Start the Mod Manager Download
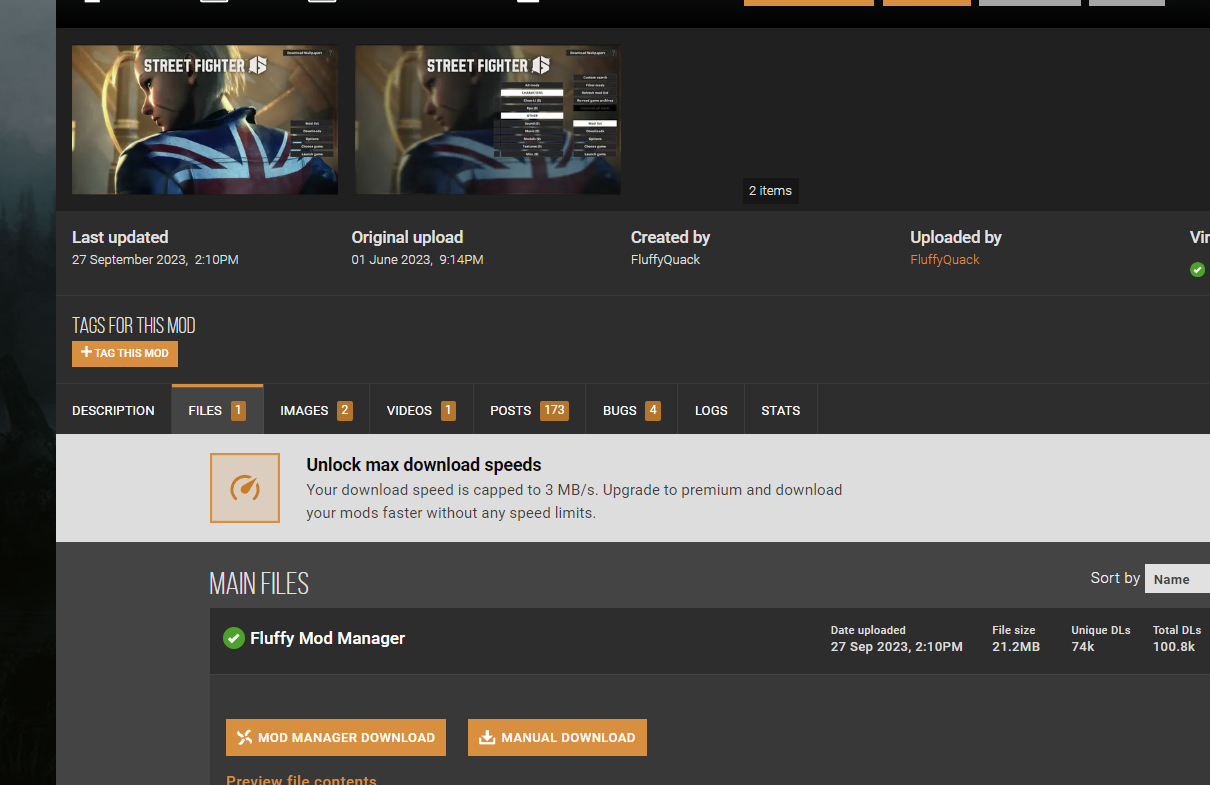The width and height of the screenshot is (1210, 785). tap(336, 738)
